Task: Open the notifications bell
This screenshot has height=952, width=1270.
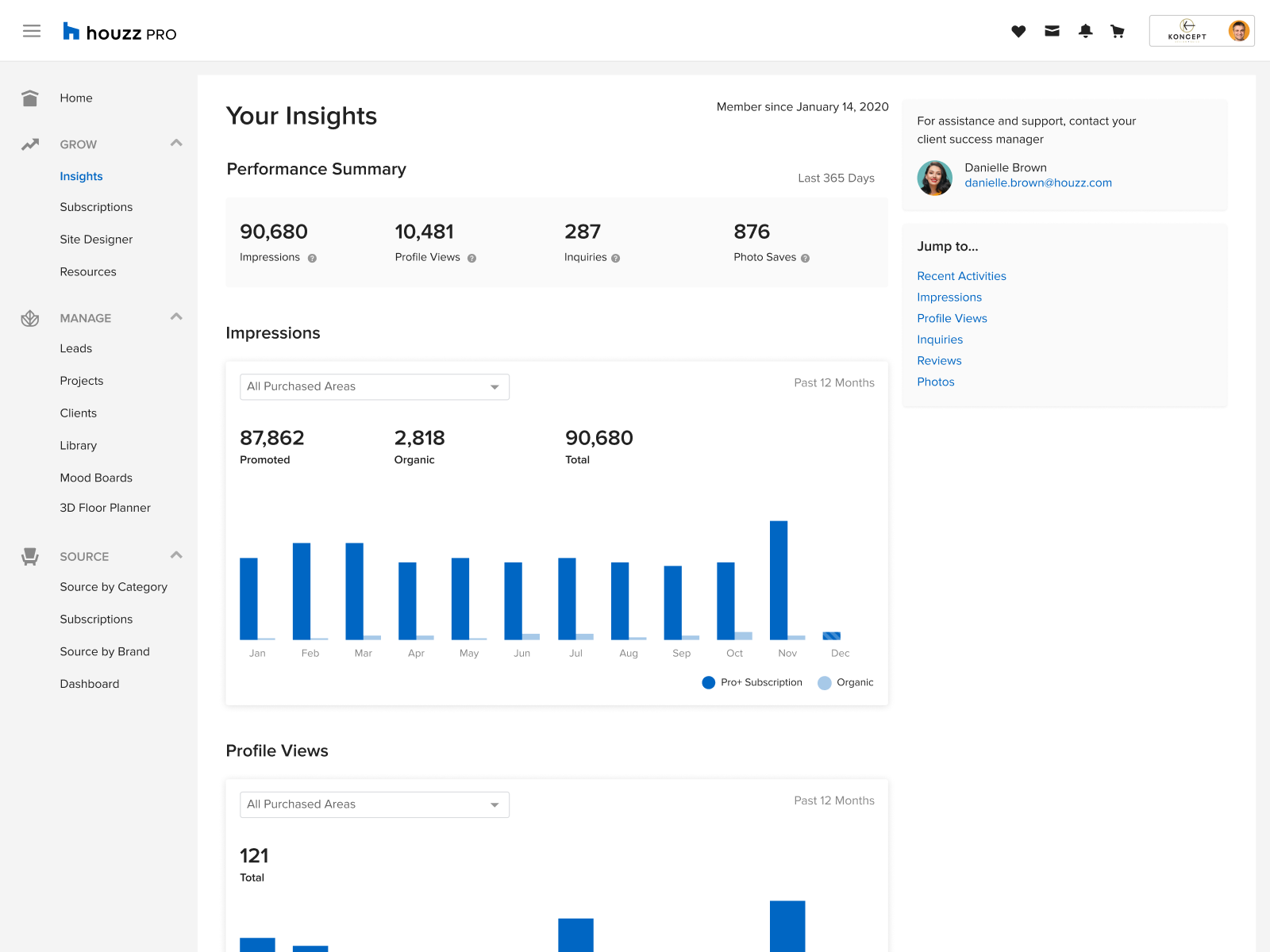Action: click(x=1085, y=31)
